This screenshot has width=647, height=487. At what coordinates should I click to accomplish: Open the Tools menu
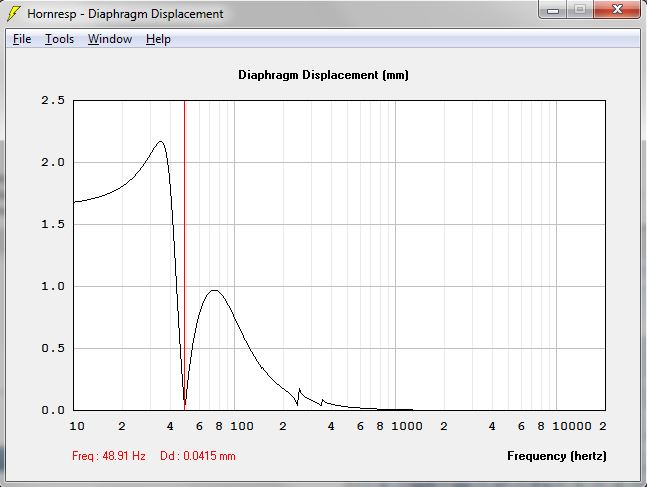(59, 39)
